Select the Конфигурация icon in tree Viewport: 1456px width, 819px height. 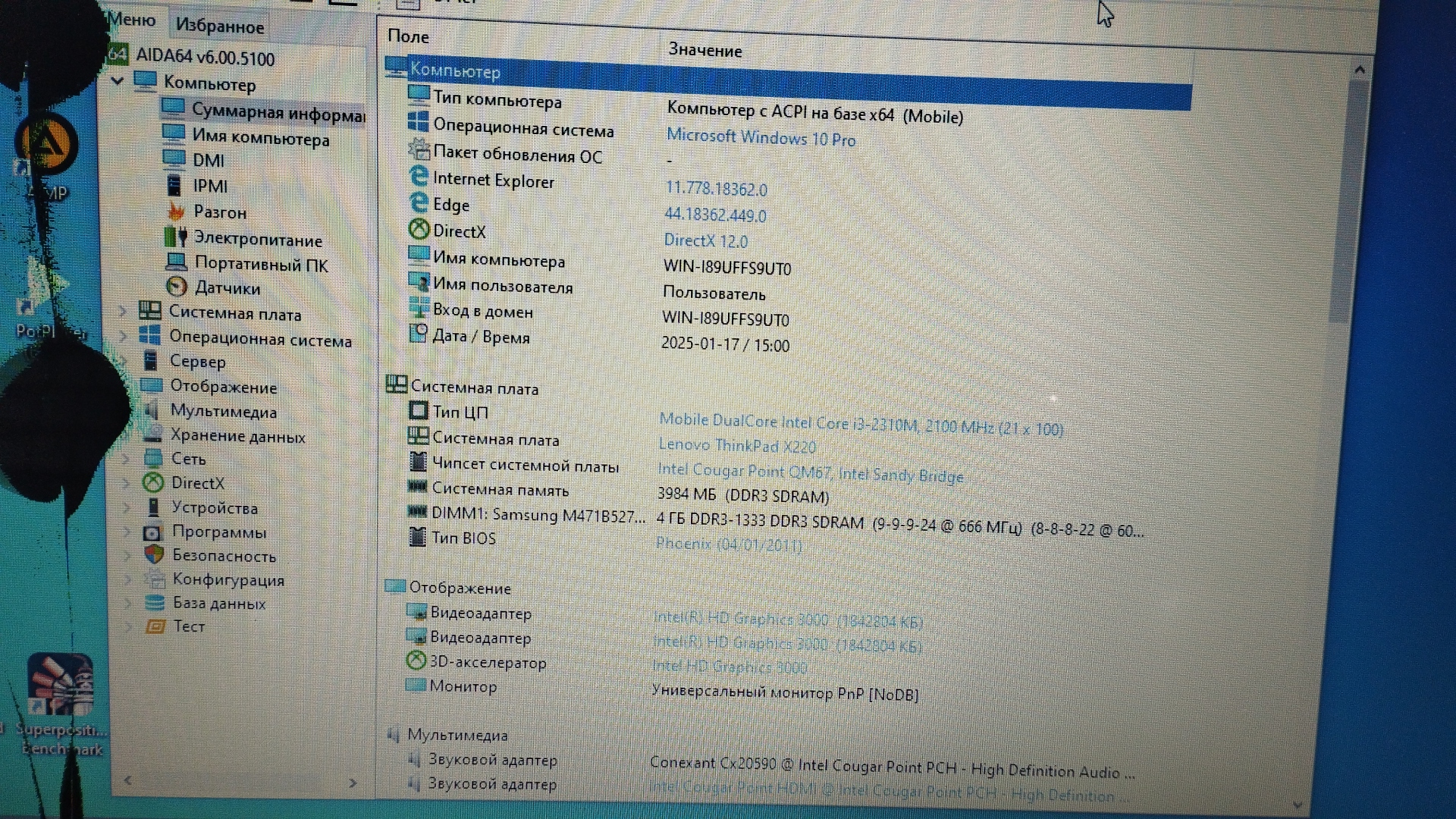[155, 579]
